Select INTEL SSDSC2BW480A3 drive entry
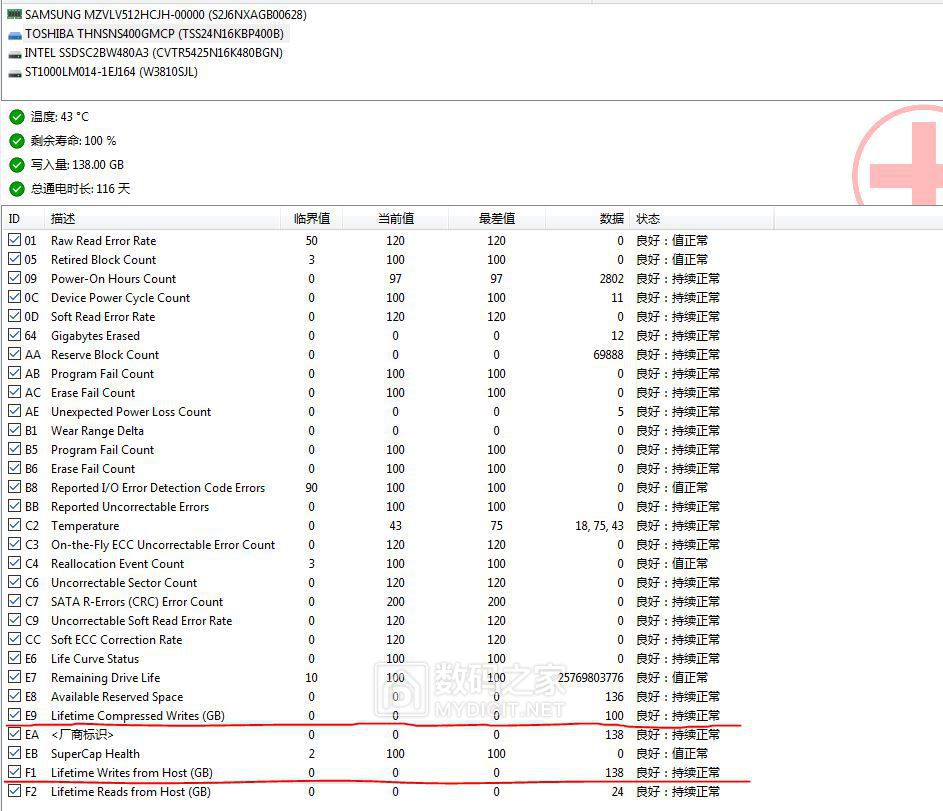943x811 pixels. click(153, 53)
